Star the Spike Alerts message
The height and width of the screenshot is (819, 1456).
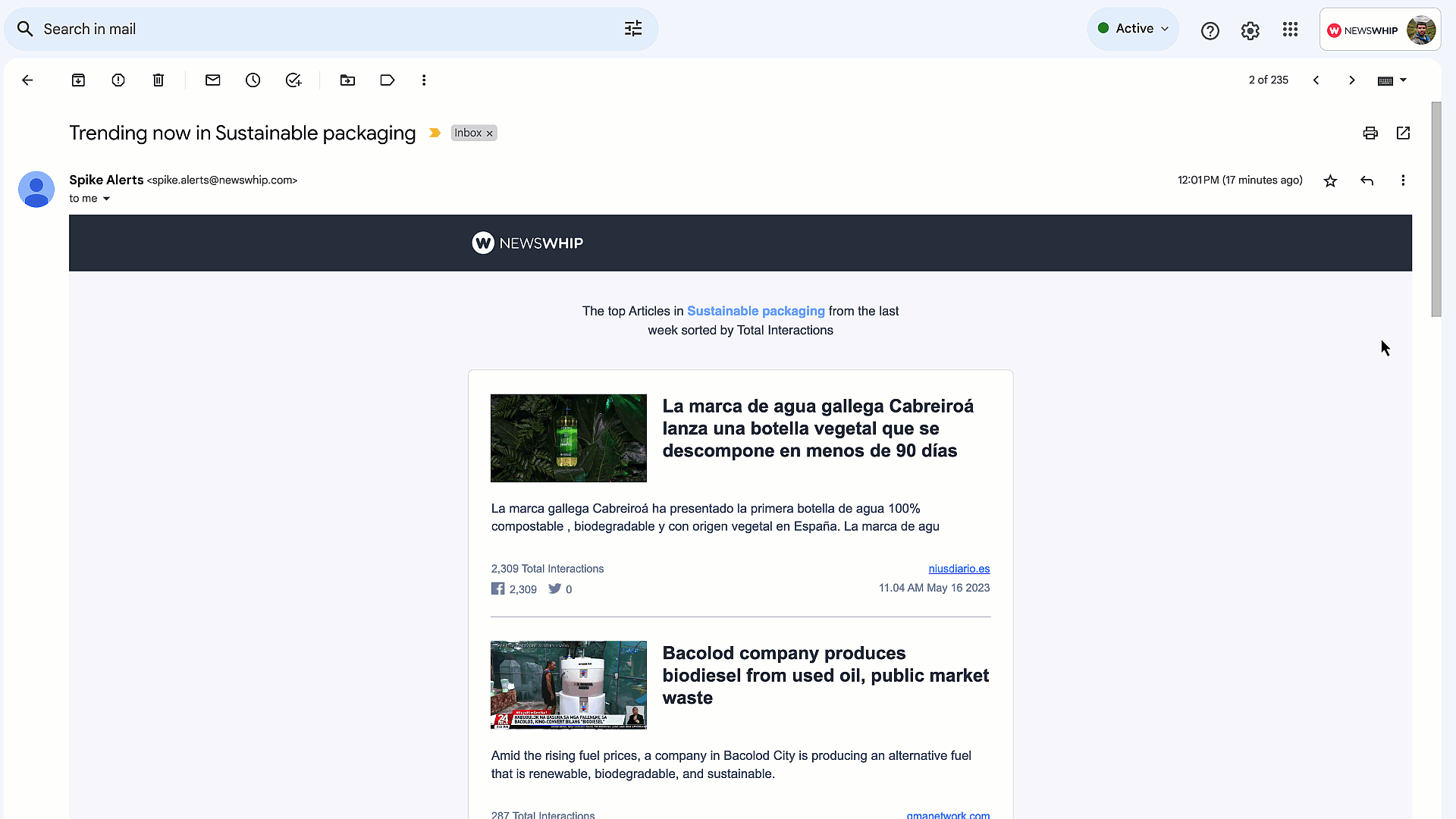click(x=1330, y=180)
